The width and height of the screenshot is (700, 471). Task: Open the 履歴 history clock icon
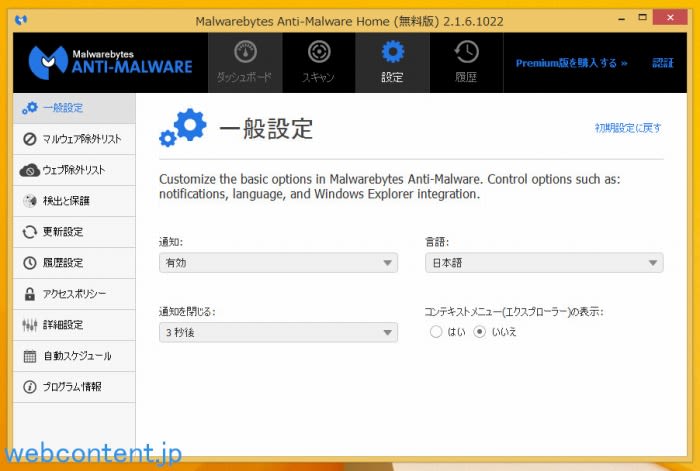[x=466, y=52]
